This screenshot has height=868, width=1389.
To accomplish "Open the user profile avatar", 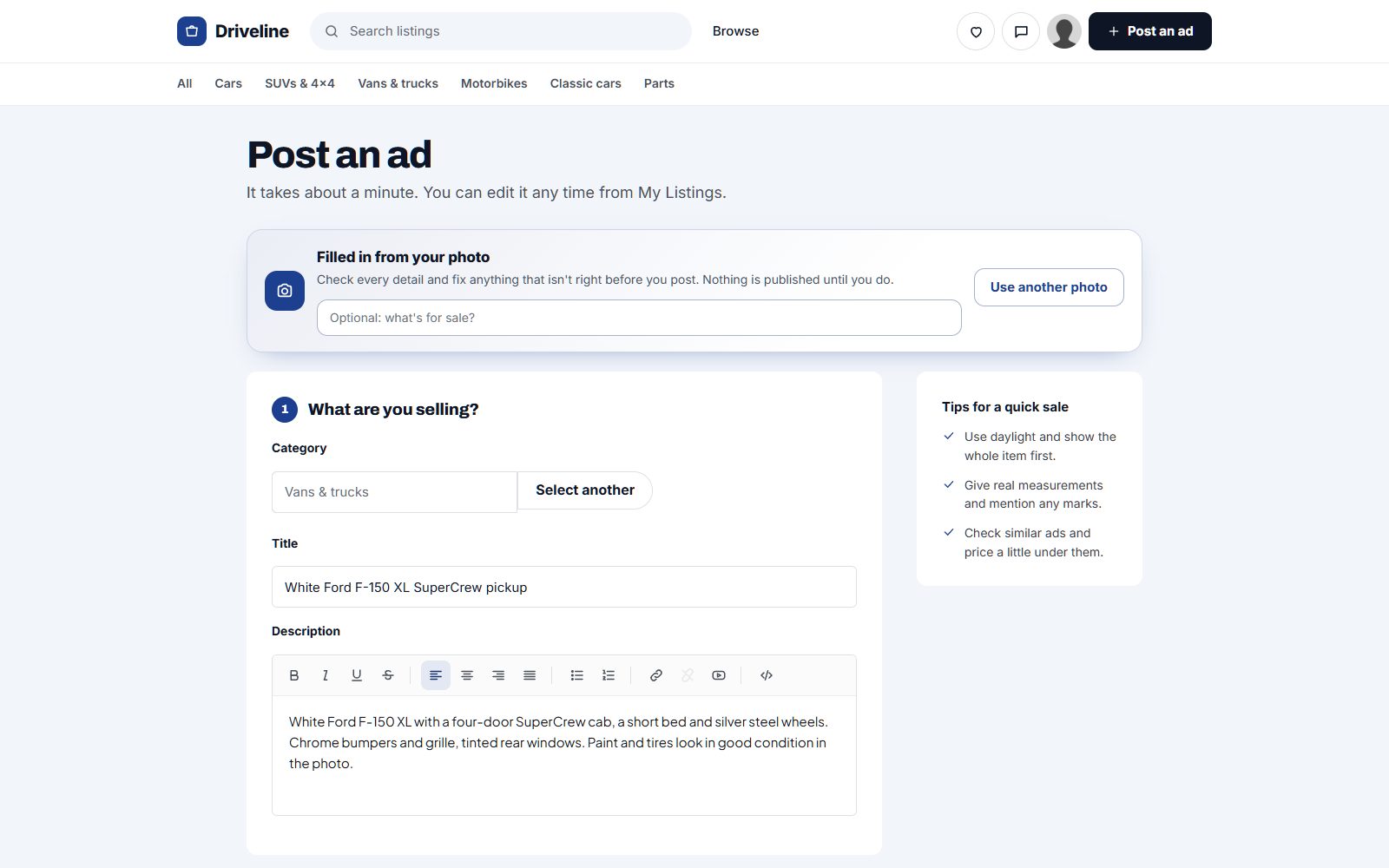I will pos(1064,31).
